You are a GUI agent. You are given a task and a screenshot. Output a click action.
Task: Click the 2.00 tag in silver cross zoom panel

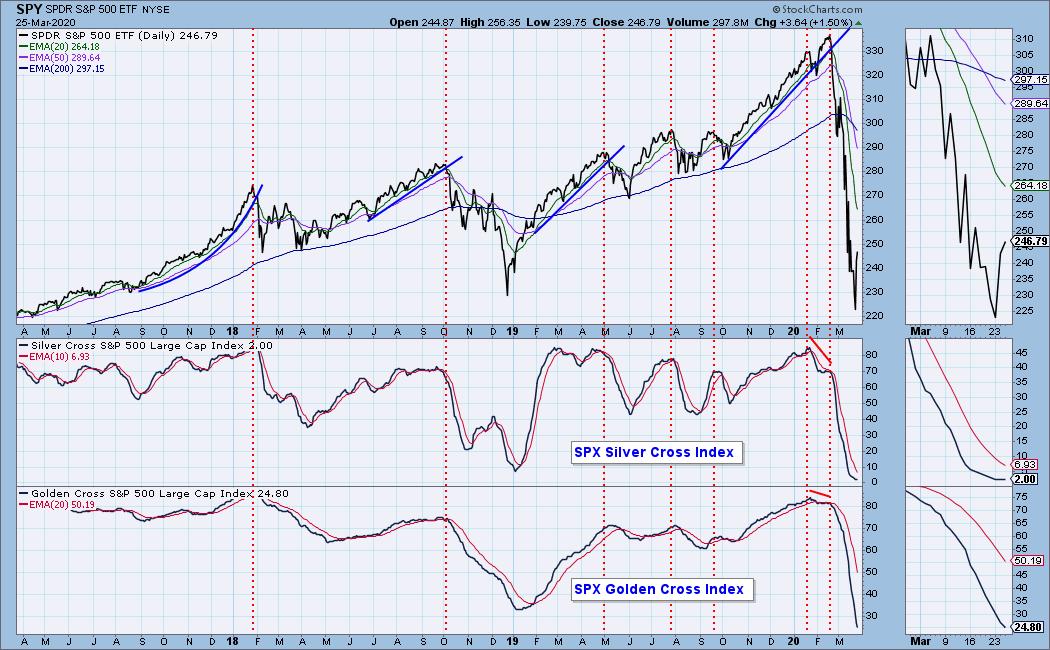[x=1025, y=479]
